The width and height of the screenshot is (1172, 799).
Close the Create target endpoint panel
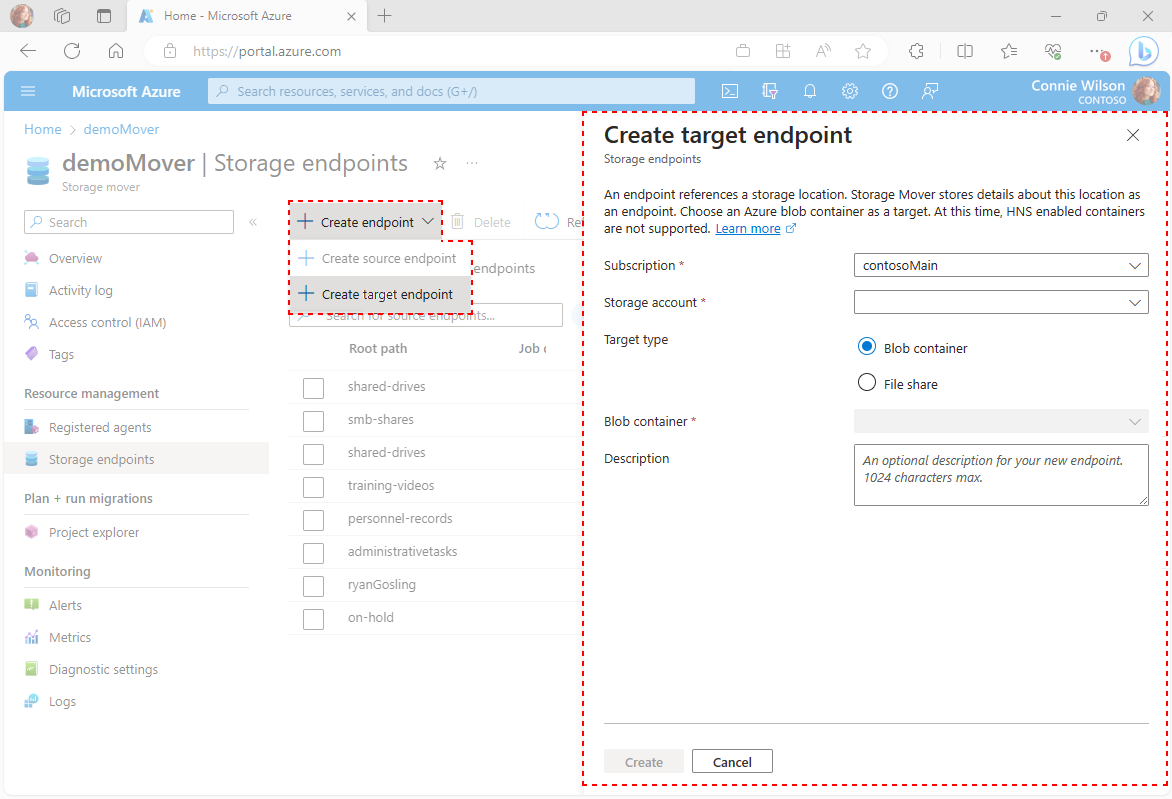tap(1133, 135)
